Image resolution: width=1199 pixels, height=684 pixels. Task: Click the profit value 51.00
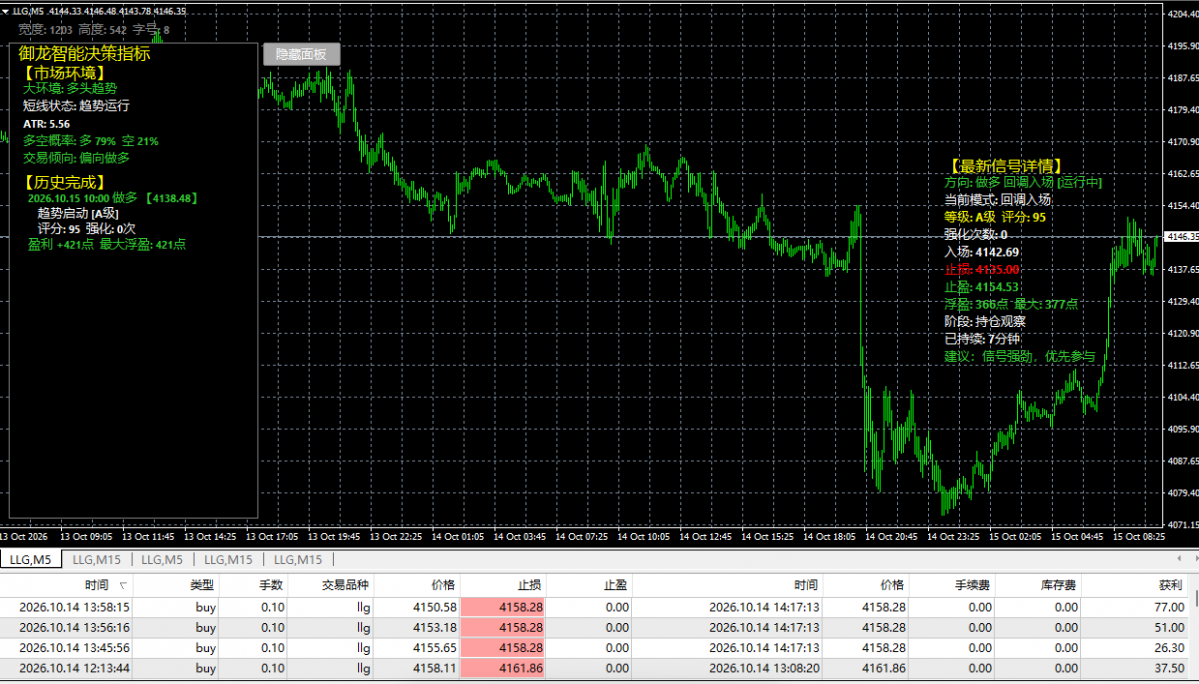tap(1169, 627)
